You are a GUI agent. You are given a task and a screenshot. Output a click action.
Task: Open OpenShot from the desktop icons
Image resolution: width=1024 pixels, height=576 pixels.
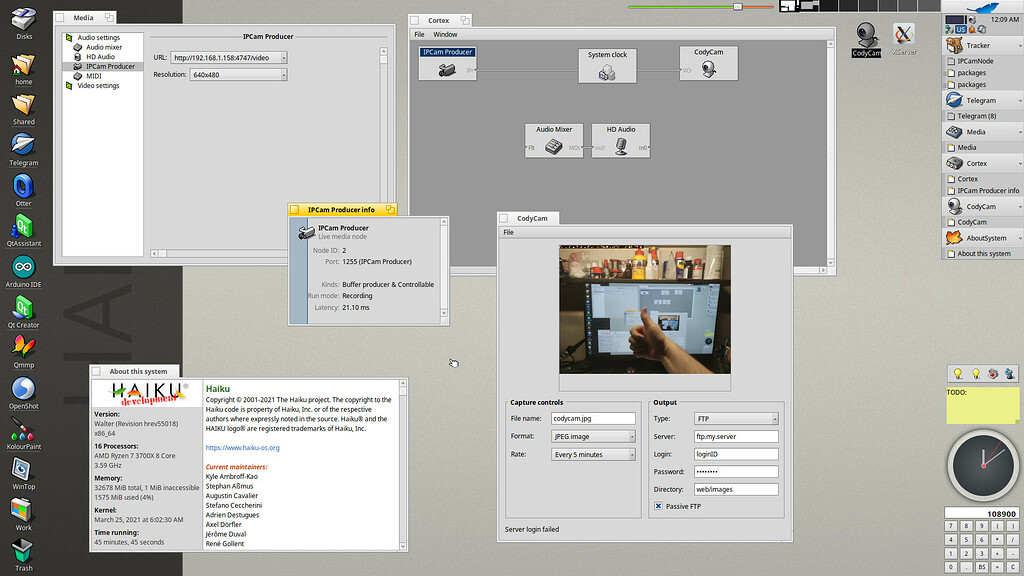click(23, 392)
